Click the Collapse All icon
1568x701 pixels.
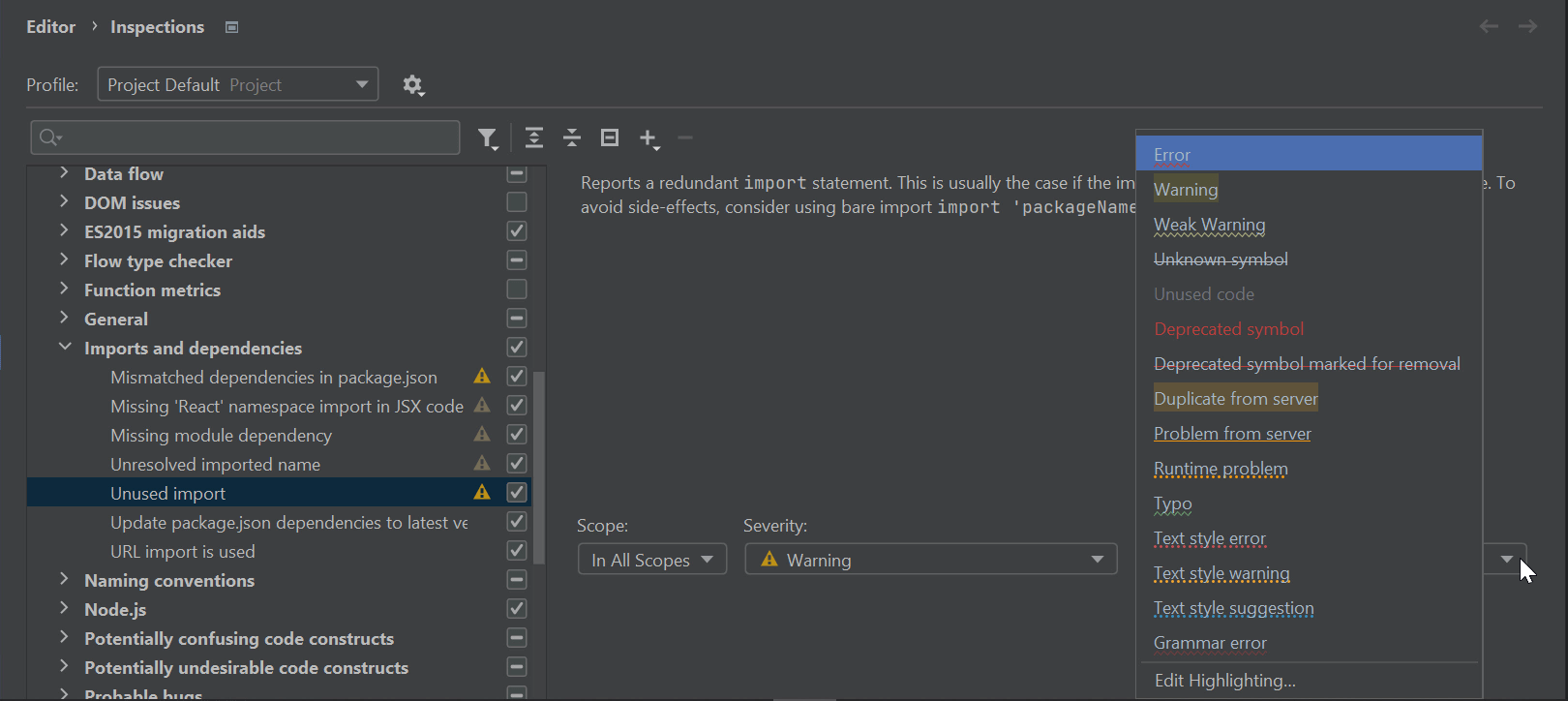point(572,137)
